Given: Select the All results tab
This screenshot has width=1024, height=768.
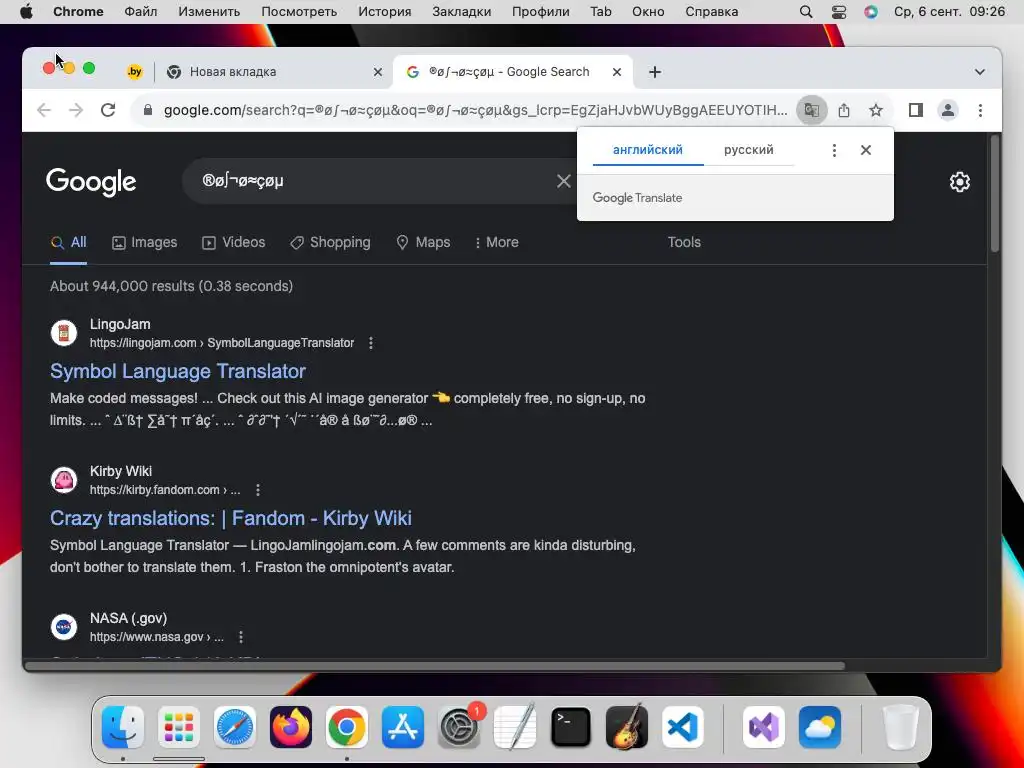Looking at the screenshot, I should pyautogui.click(x=69, y=242).
